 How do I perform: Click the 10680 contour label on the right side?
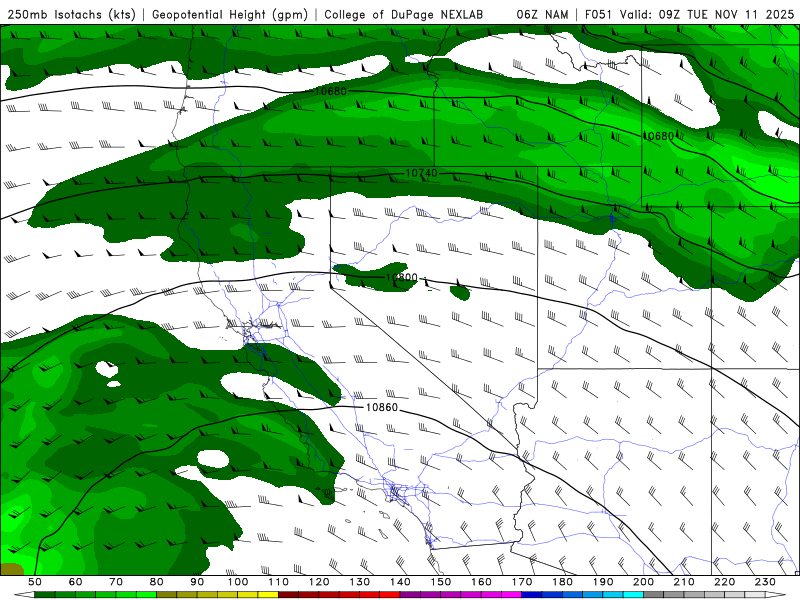(x=658, y=136)
